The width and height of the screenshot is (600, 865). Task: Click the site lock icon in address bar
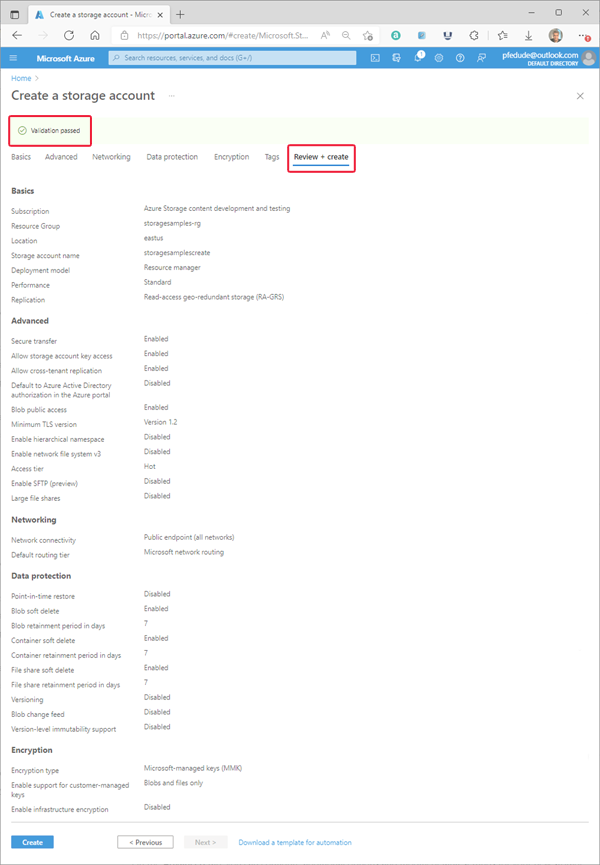click(x=125, y=35)
